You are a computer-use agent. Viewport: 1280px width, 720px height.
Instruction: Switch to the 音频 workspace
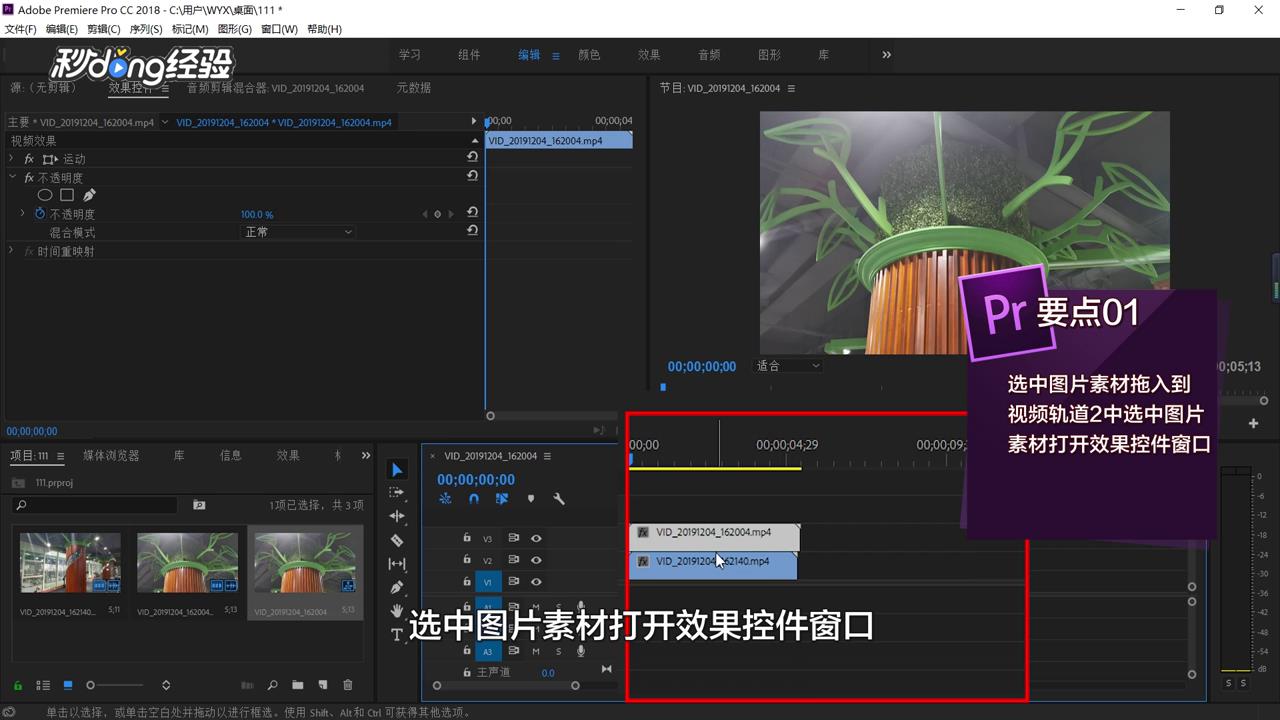point(709,55)
